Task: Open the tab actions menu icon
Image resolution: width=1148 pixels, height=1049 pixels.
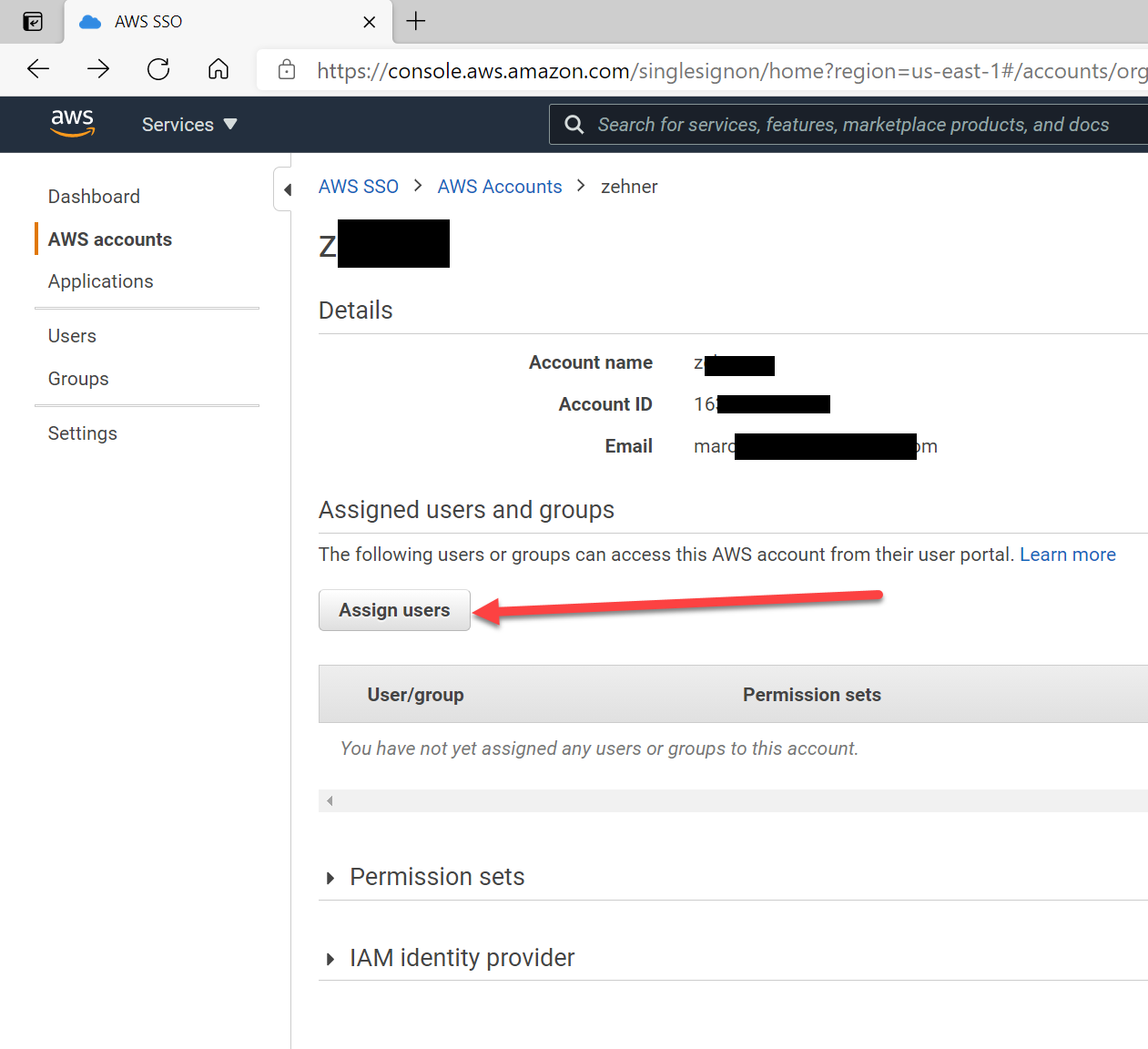Action: pyautogui.click(x=33, y=22)
